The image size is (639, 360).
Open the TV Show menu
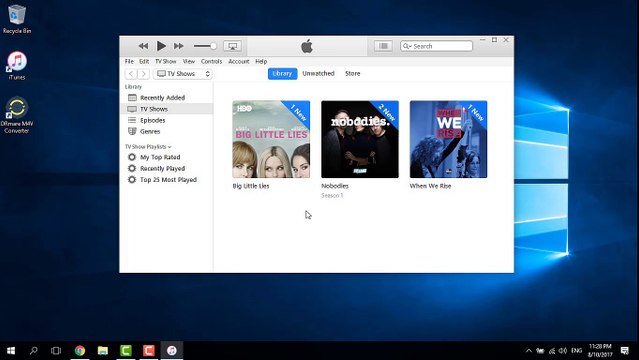pyautogui.click(x=165, y=61)
